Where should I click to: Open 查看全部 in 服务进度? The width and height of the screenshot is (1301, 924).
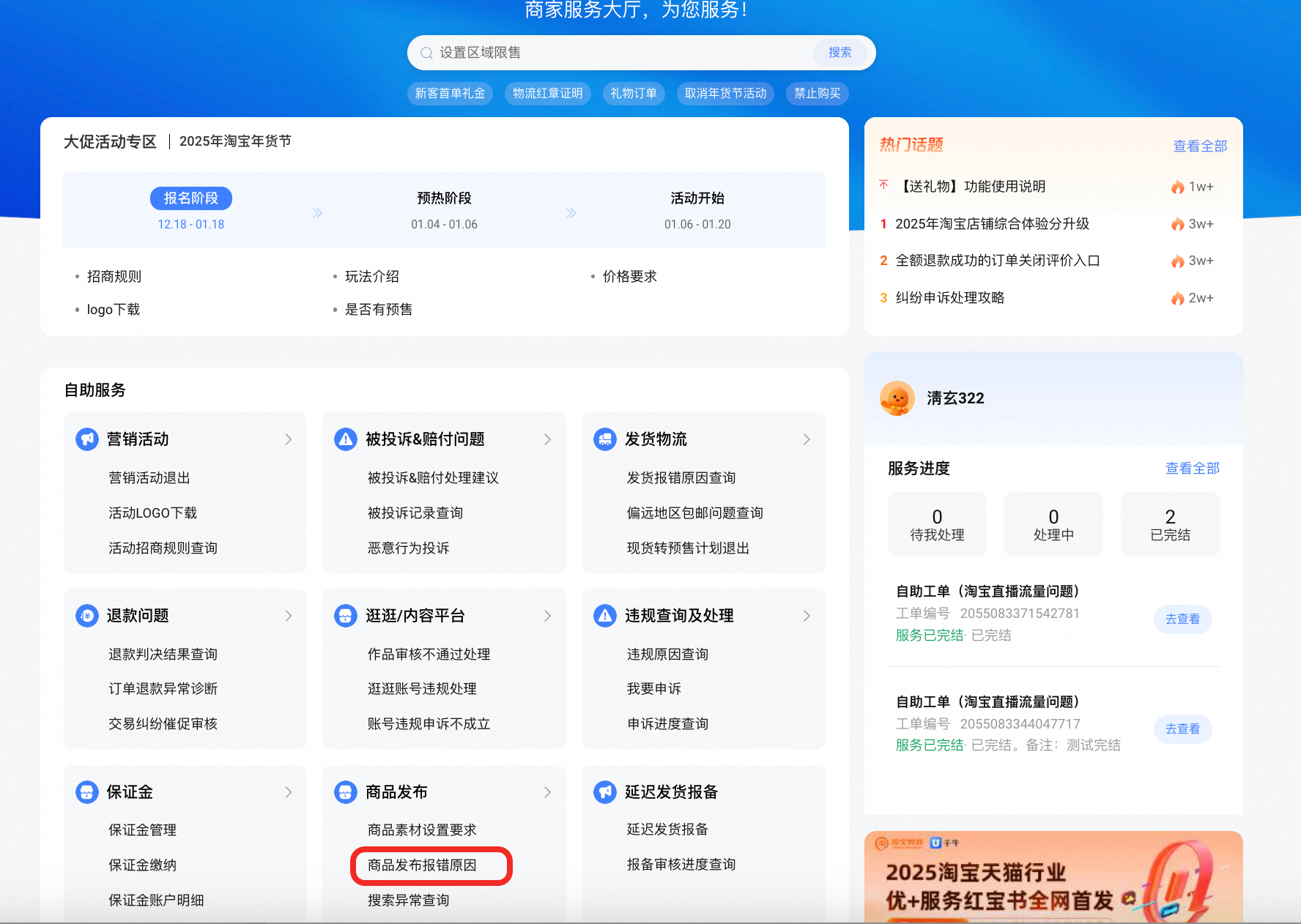tap(1193, 469)
